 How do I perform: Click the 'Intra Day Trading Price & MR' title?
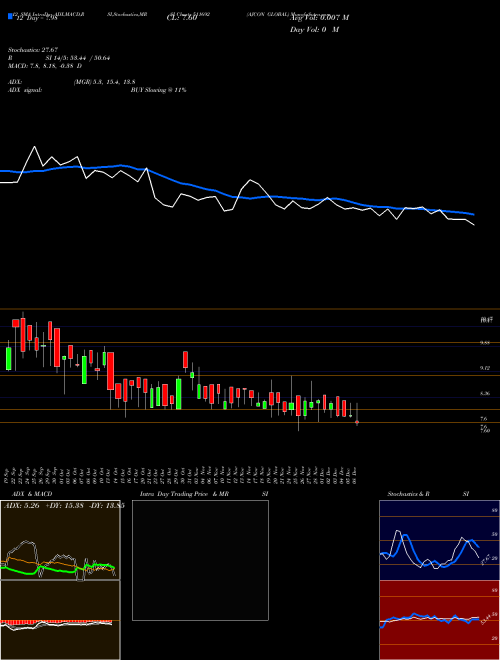pos(184,494)
